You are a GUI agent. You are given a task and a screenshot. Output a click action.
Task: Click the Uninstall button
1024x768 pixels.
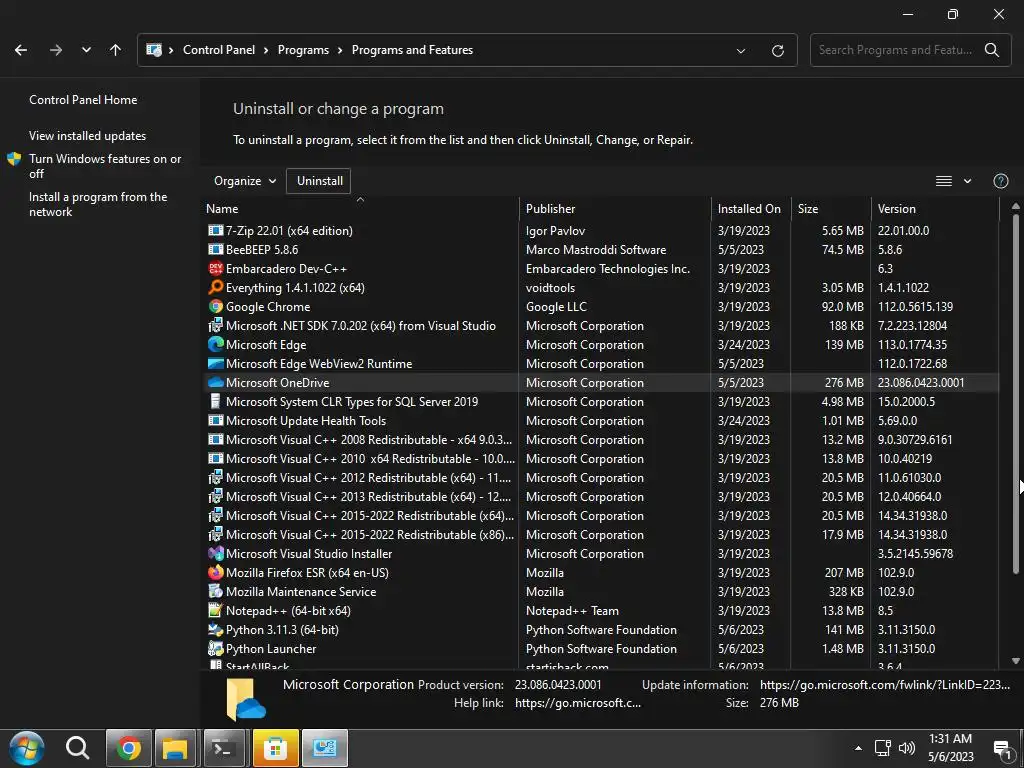pos(319,181)
